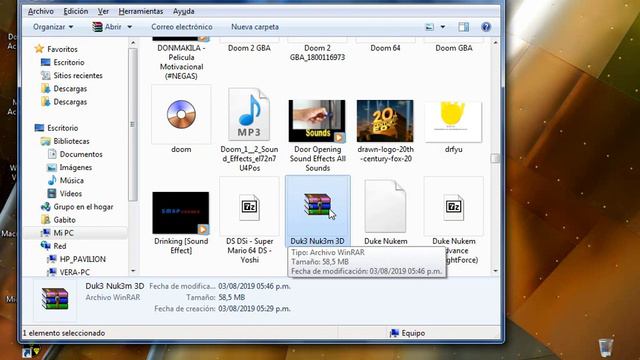Viewport: 640px width, 360px height.
Task: Open Imágenes library
Action: pyautogui.click(x=70, y=167)
